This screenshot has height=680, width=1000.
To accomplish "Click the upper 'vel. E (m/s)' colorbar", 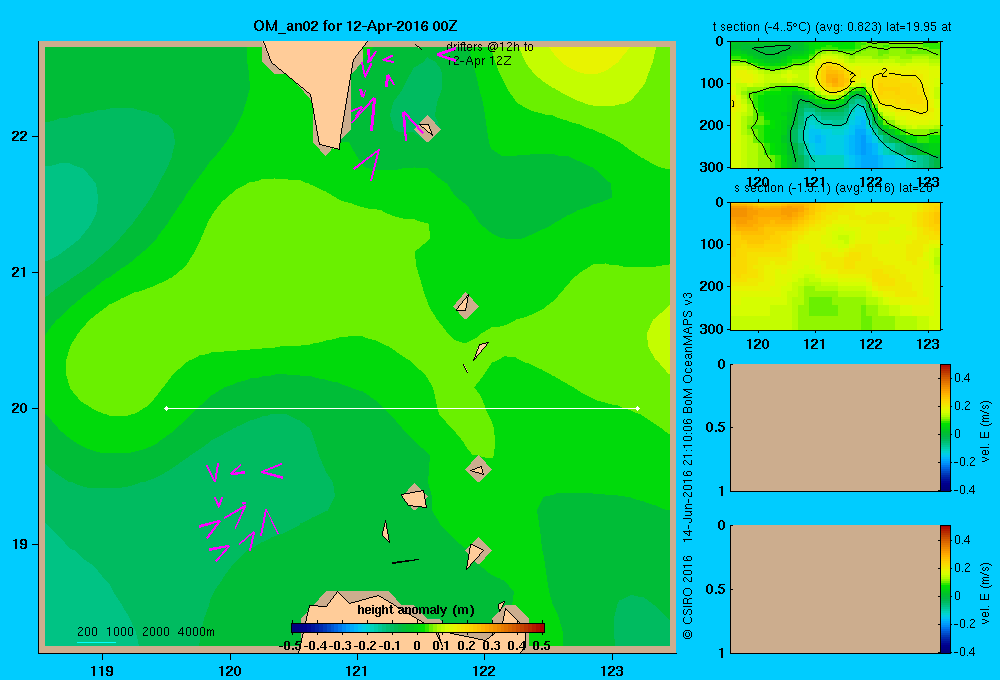I will (945, 427).
